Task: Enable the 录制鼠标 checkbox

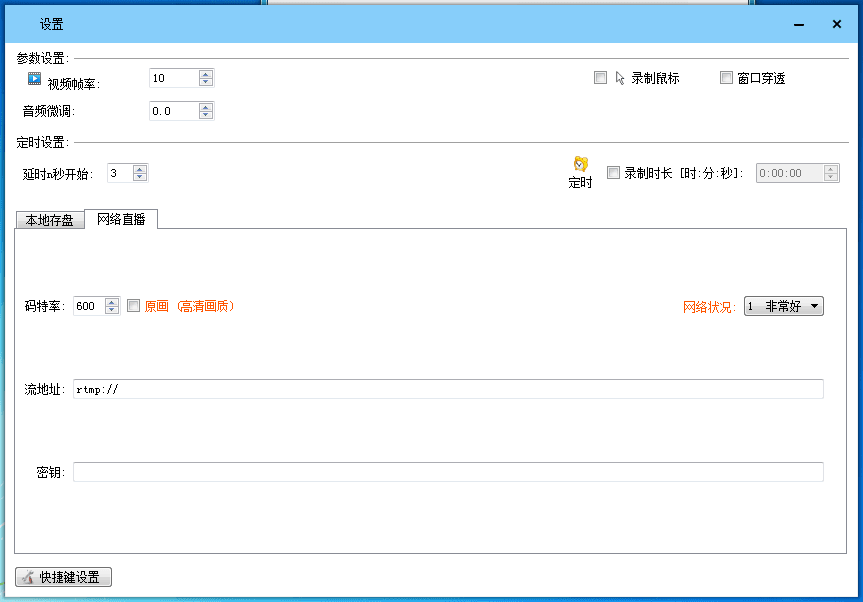Action: [x=600, y=77]
